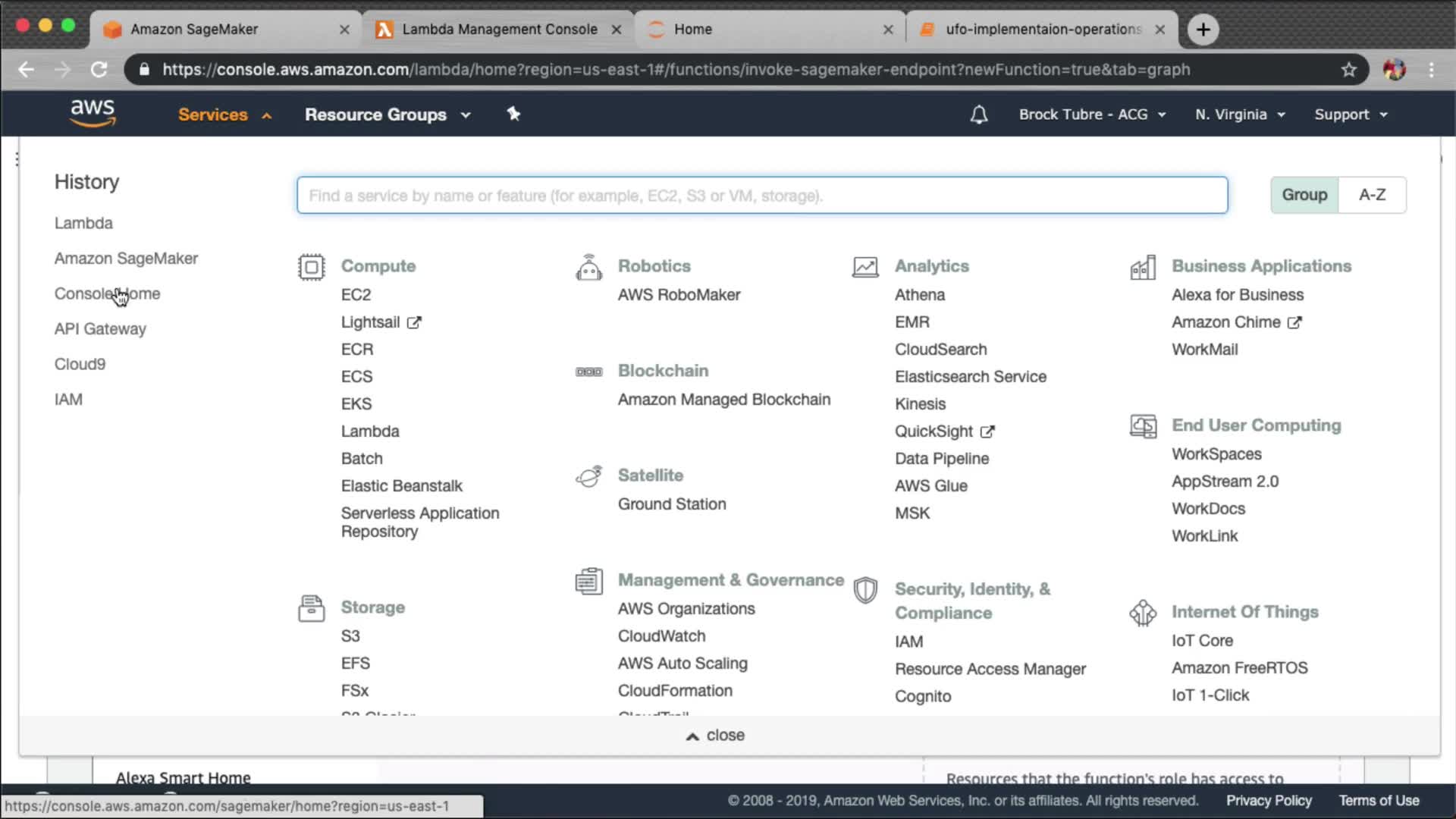Focus the find a service search field
Screen dimensions: 1456x819
click(x=761, y=196)
